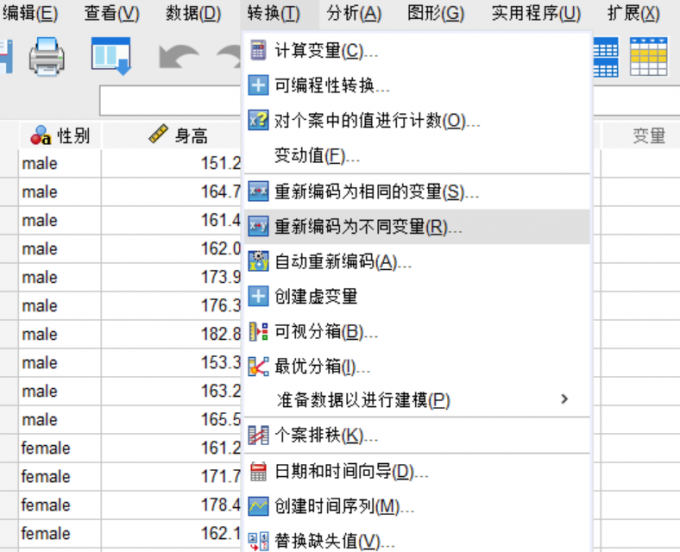Choose 重新编码为不同变量(R)...
This screenshot has height=552, width=680.
pos(417,226)
